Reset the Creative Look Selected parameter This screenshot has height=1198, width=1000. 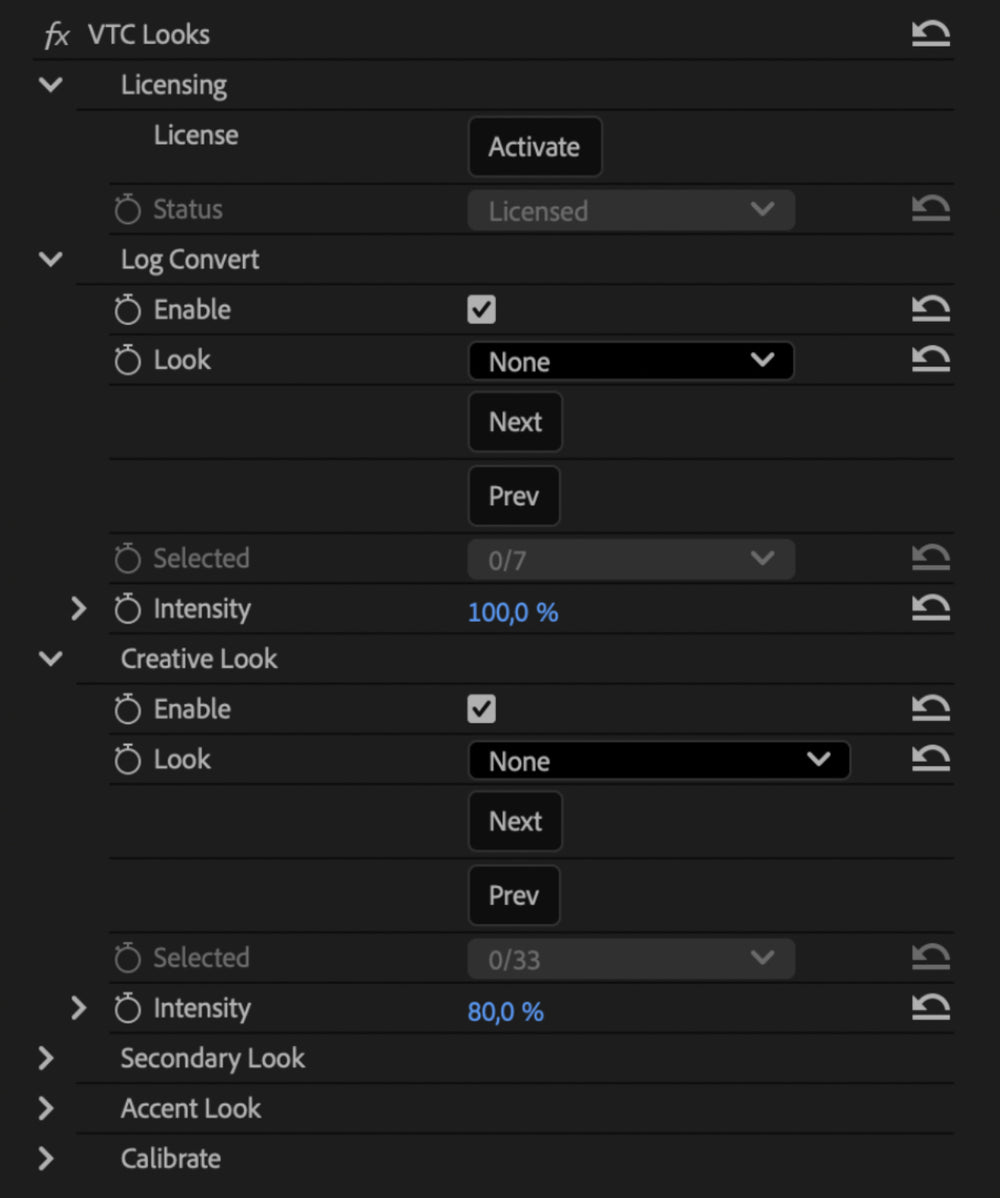930,957
